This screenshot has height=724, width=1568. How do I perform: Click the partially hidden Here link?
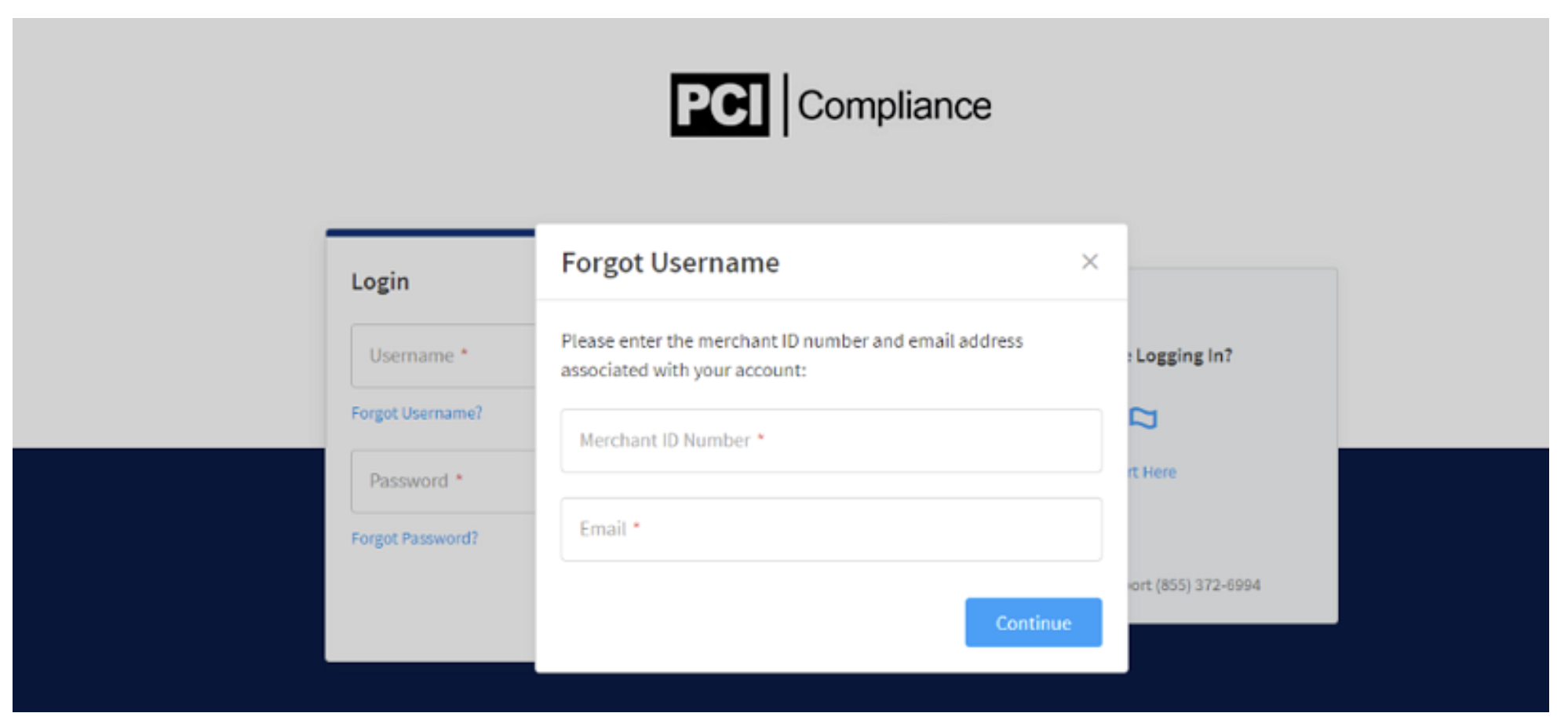click(1156, 472)
